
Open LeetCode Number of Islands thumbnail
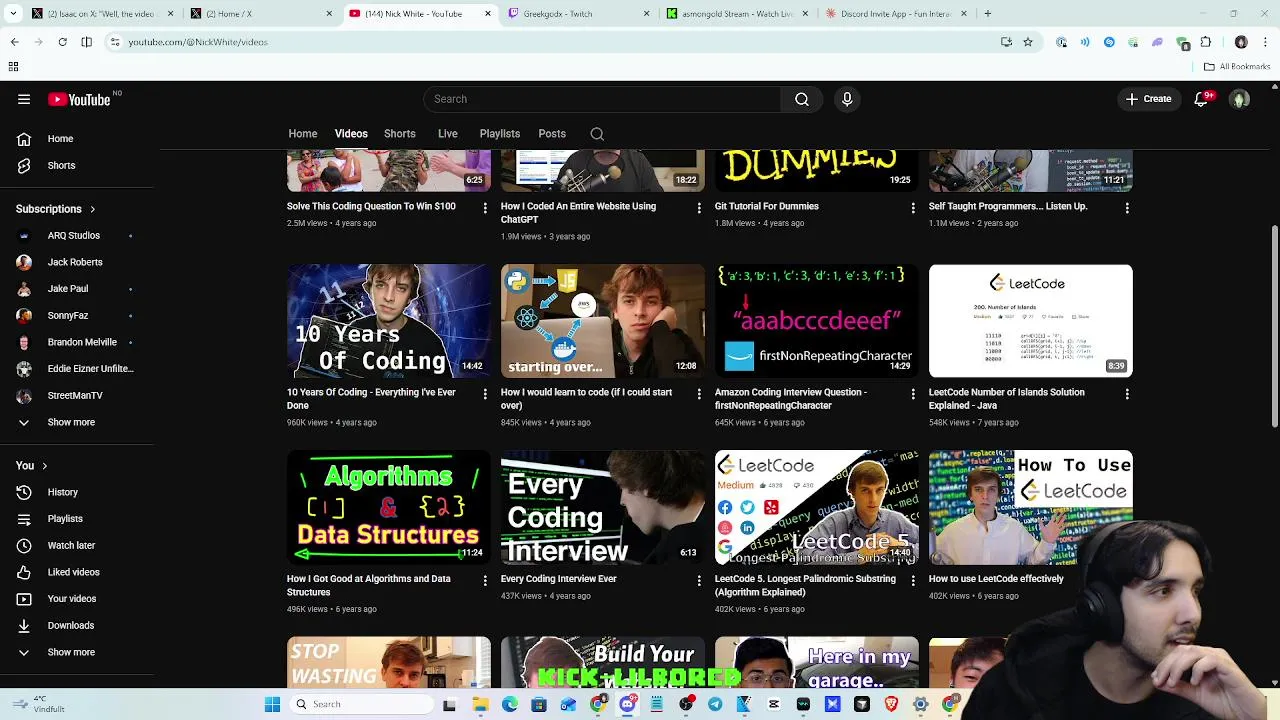tap(1031, 321)
